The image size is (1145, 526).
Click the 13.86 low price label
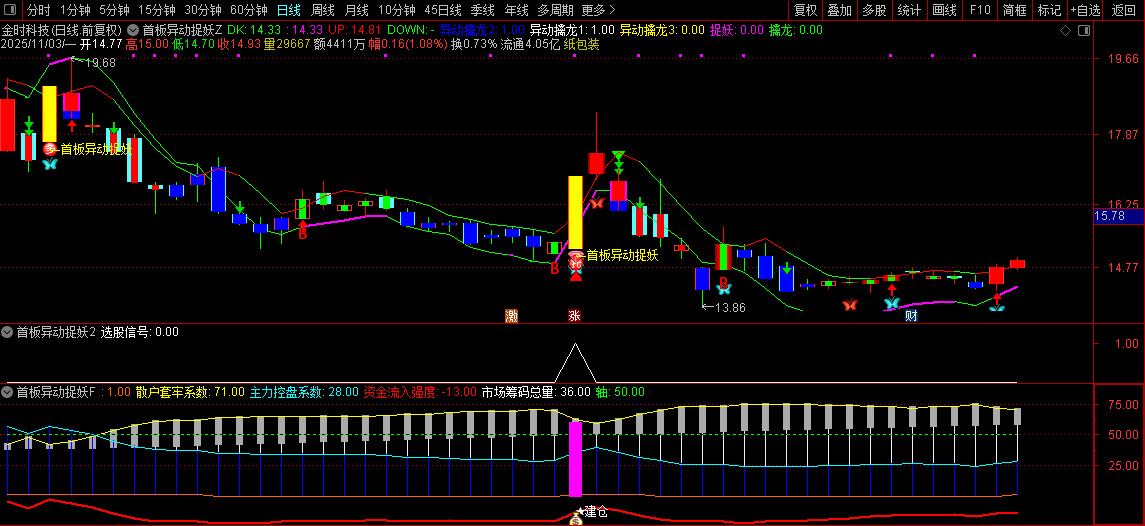click(729, 308)
